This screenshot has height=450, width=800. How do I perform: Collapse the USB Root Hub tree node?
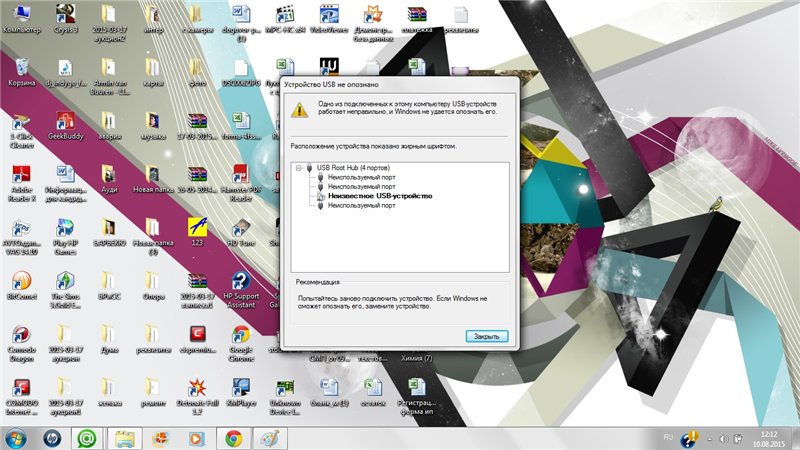[x=299, y=167]
